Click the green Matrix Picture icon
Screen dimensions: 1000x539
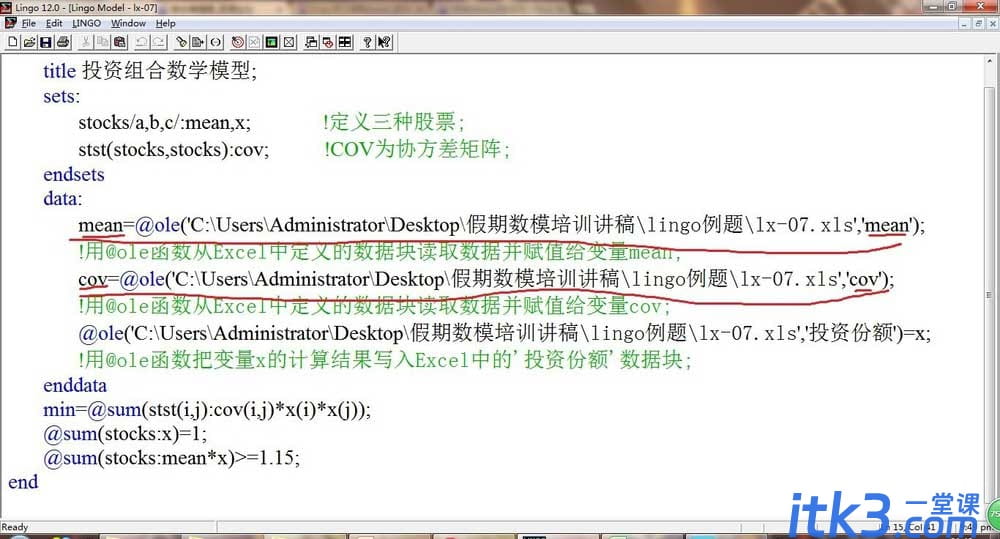click(x=271, y=42)
